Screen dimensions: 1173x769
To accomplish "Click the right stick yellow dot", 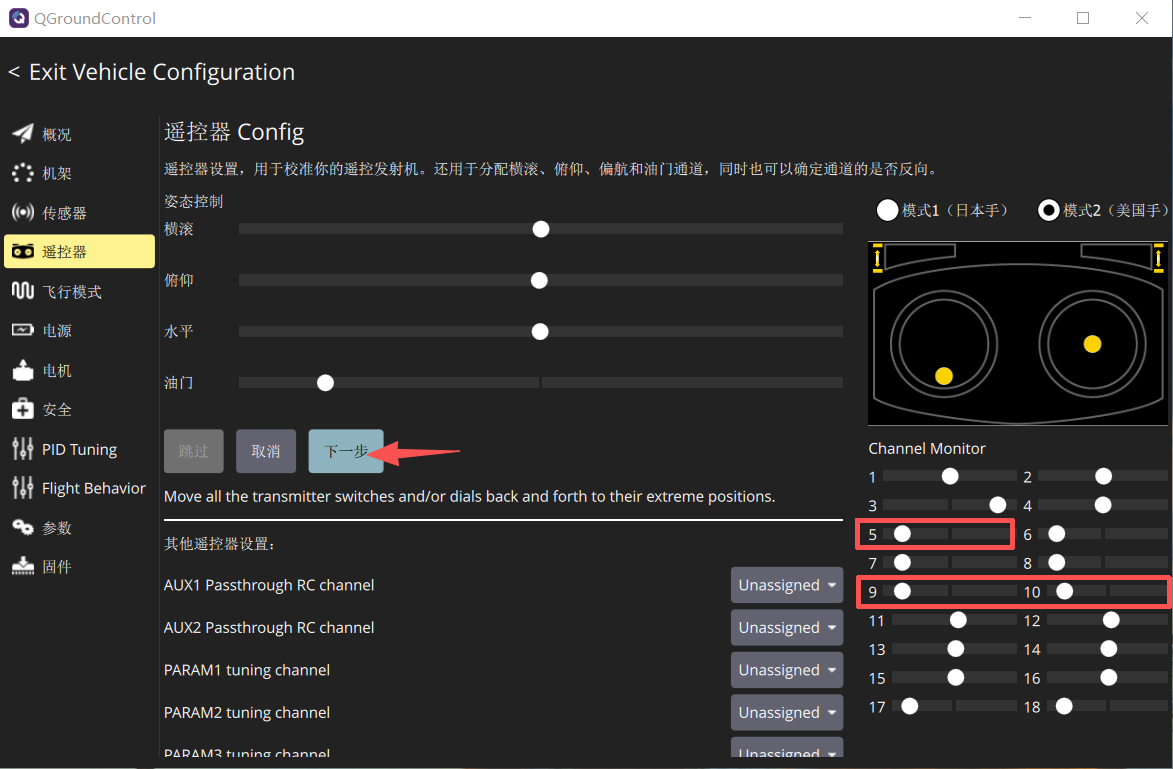I will pos(1092,344).
